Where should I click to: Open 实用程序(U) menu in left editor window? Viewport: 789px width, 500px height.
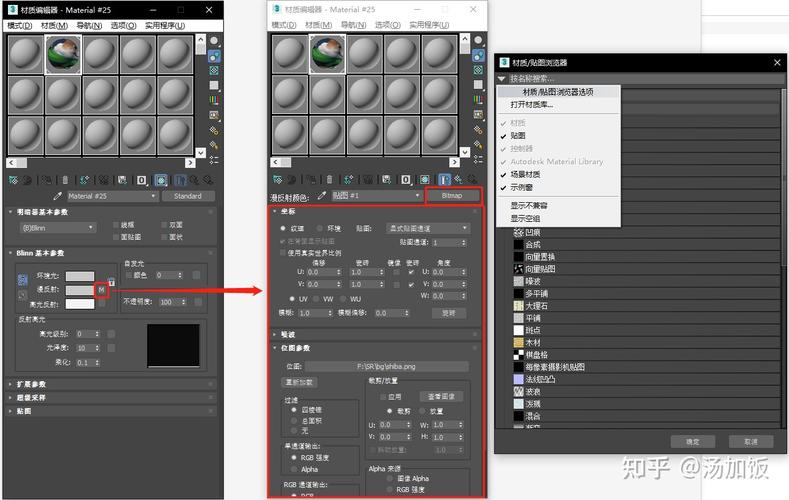[165, 25]
